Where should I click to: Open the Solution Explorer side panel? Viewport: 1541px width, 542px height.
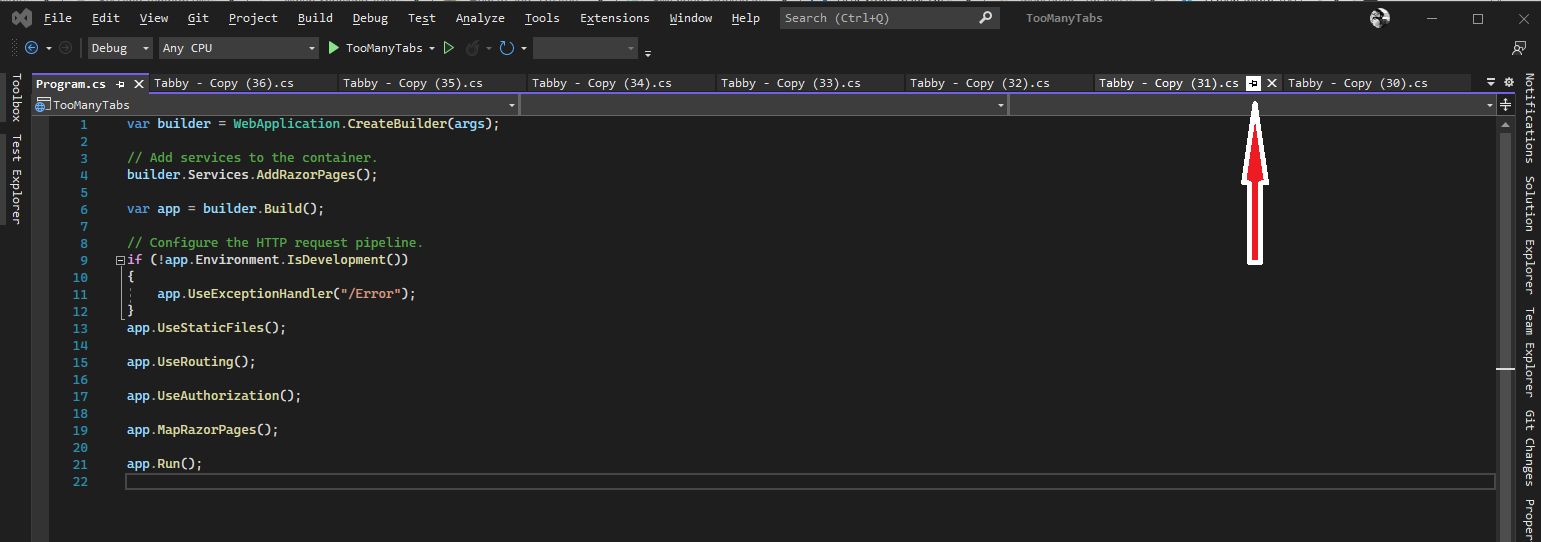click(1529, 235)
